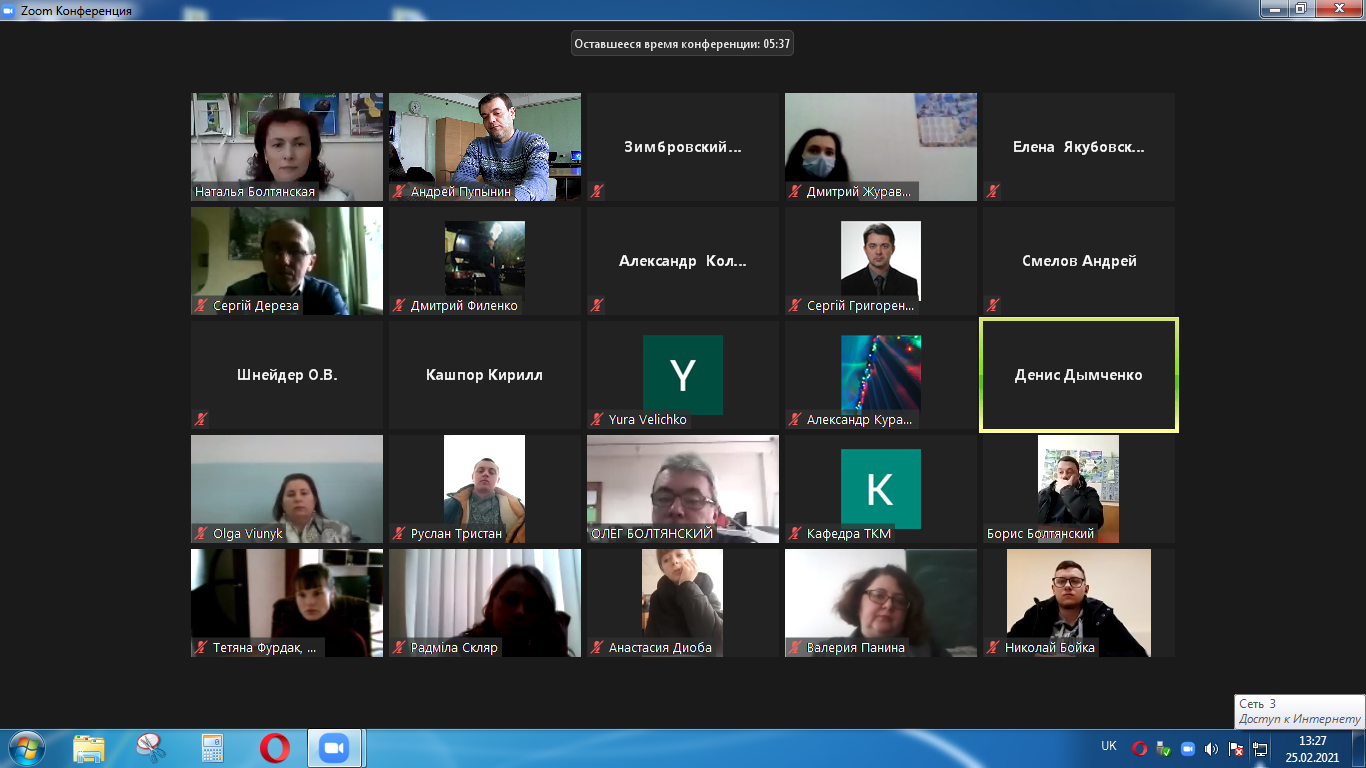
Task: Open the Windows Start menu
Action: pos(26,748)
